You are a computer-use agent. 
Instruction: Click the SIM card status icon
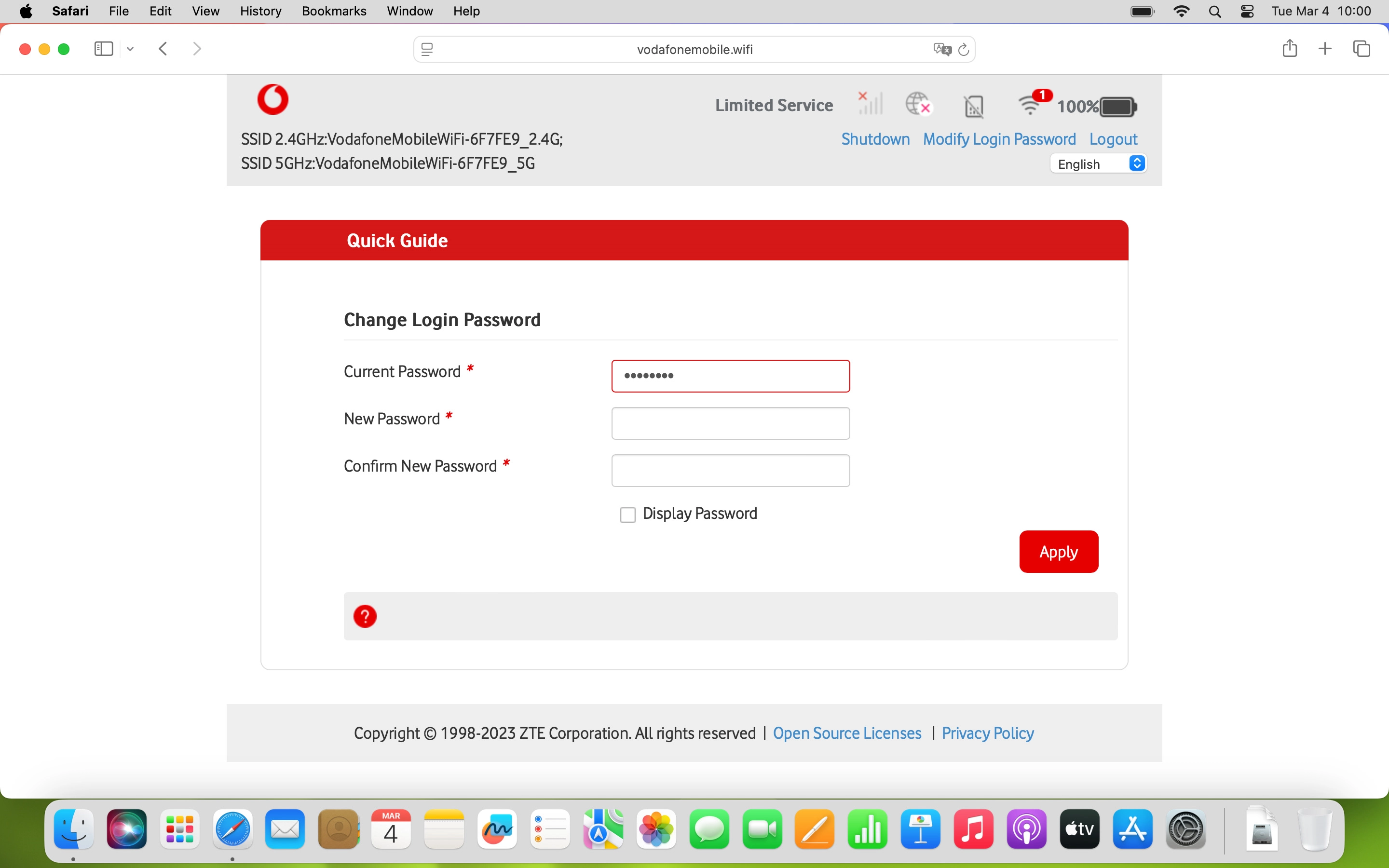pos(973,106)
